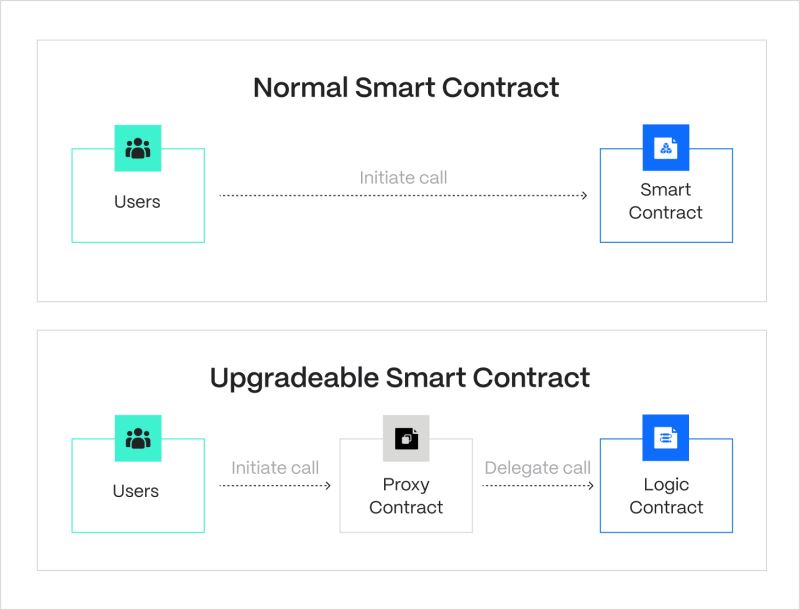Click the "Normal Smart Contract" heading
Image resolution: width=800 pixels, height=610 pixels.
[405, 87]
